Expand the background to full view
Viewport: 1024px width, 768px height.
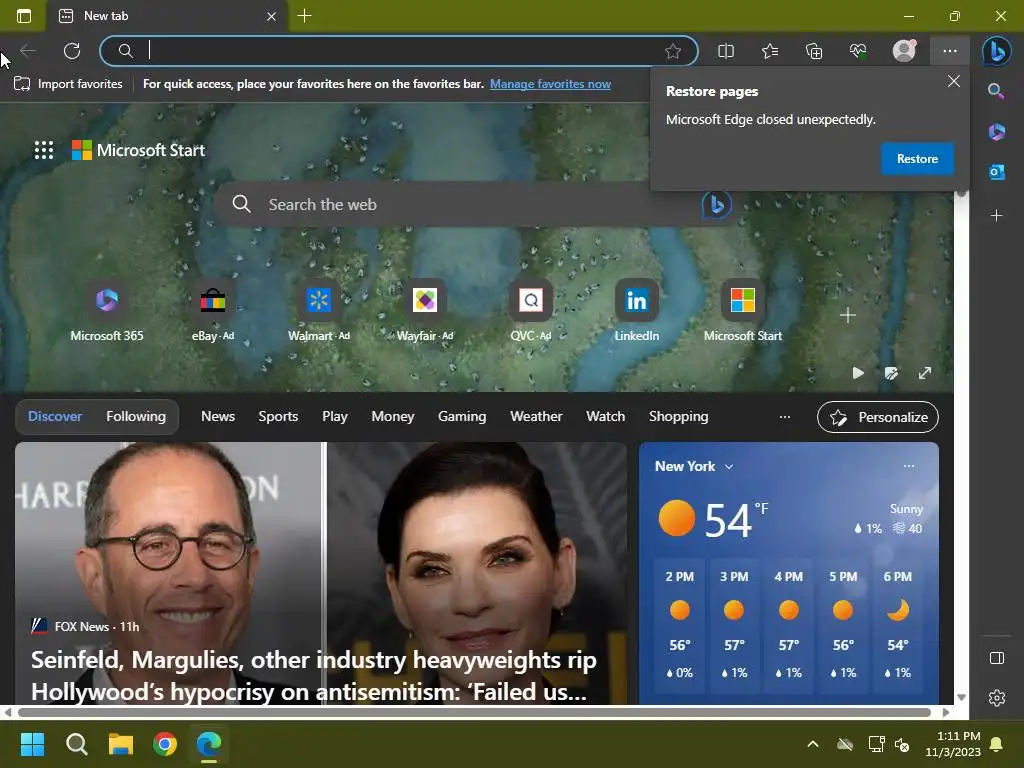point(925,373)
